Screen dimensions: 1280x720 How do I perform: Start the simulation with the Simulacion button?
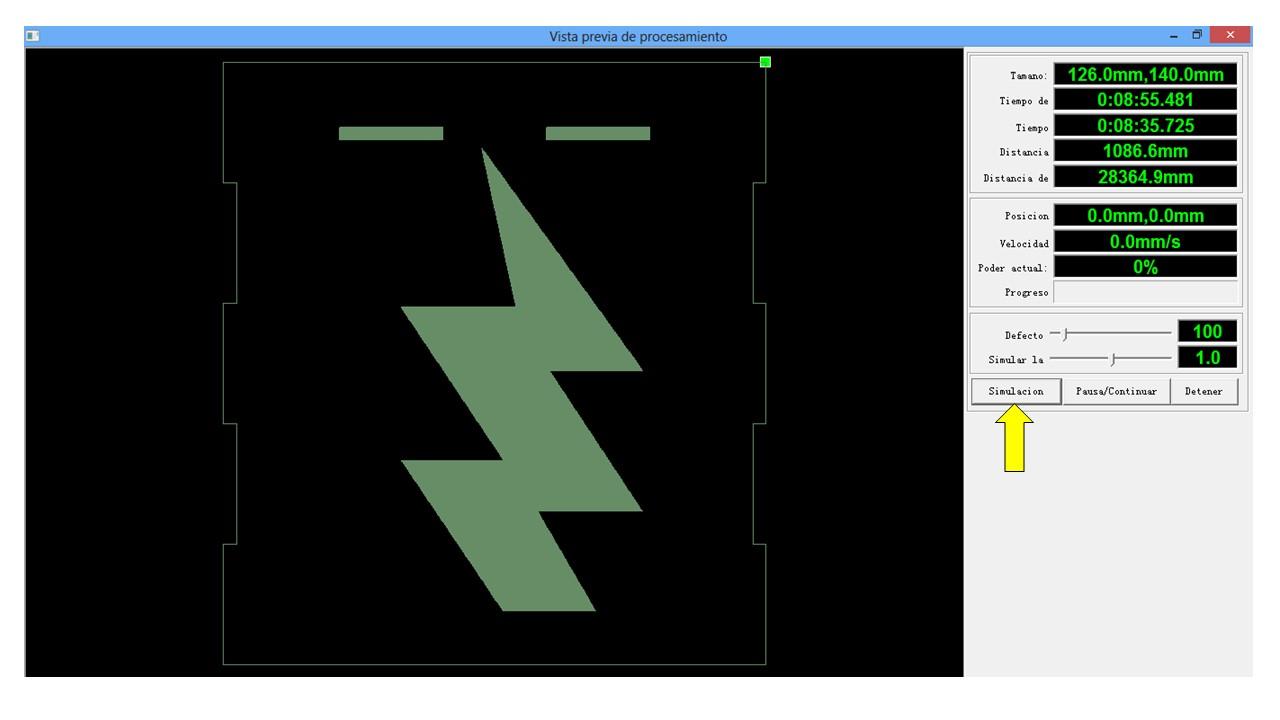1016,392
